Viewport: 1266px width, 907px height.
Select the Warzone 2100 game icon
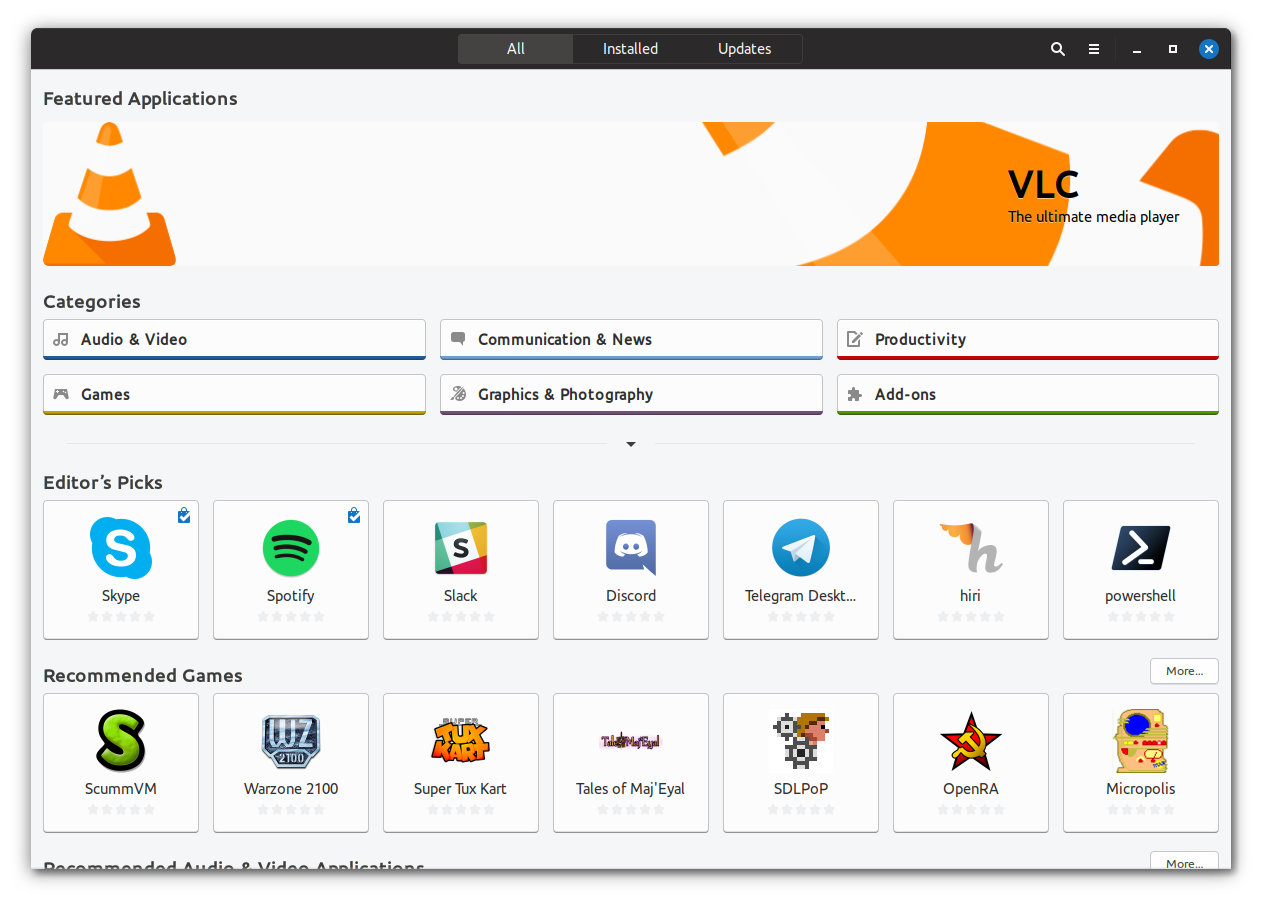click(x=291, y=741)
